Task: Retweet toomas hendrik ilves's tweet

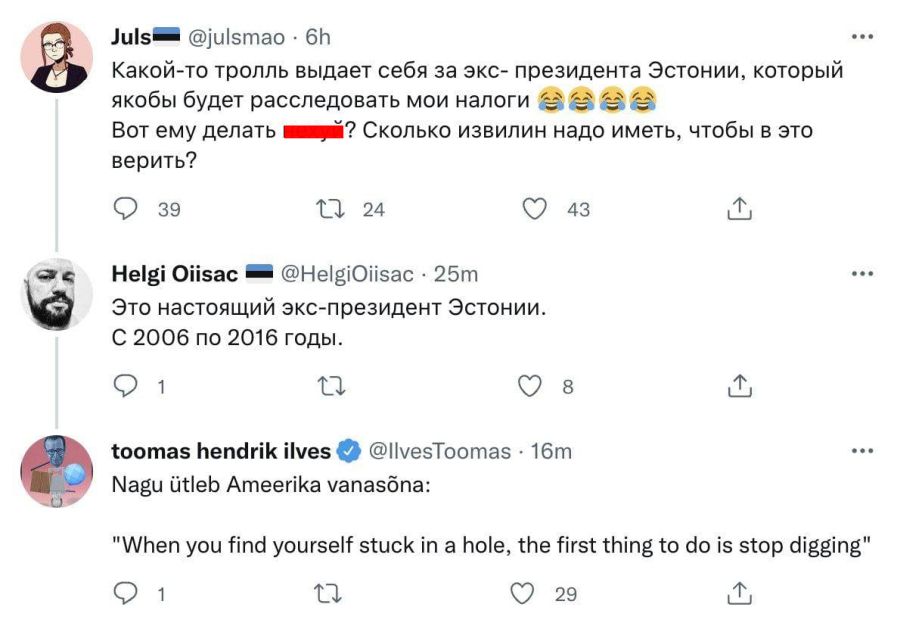Action: 330,594
